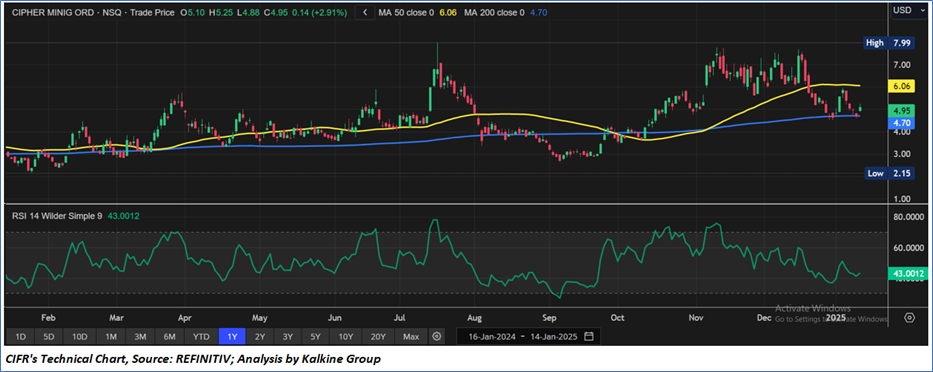Open time range settings gear icon
This screenshot has height=372, width=933.
(x=437, y=336)
